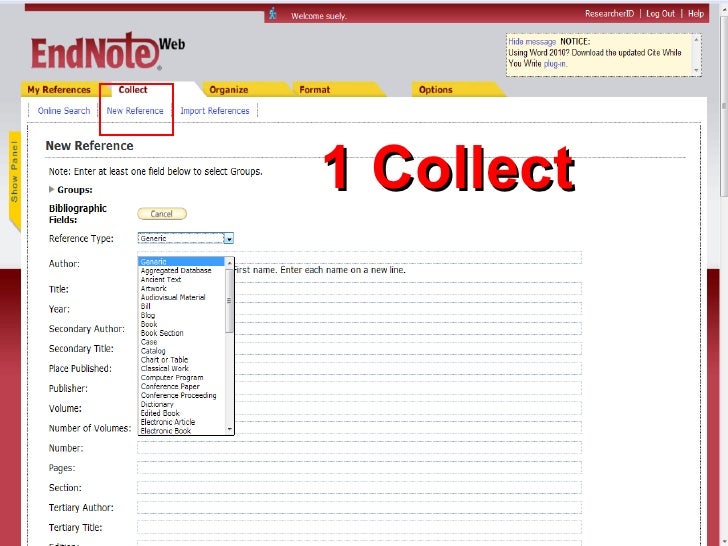Open the Import References link
The width and height of the screenshot is (728, 546).
coord(214,110)
